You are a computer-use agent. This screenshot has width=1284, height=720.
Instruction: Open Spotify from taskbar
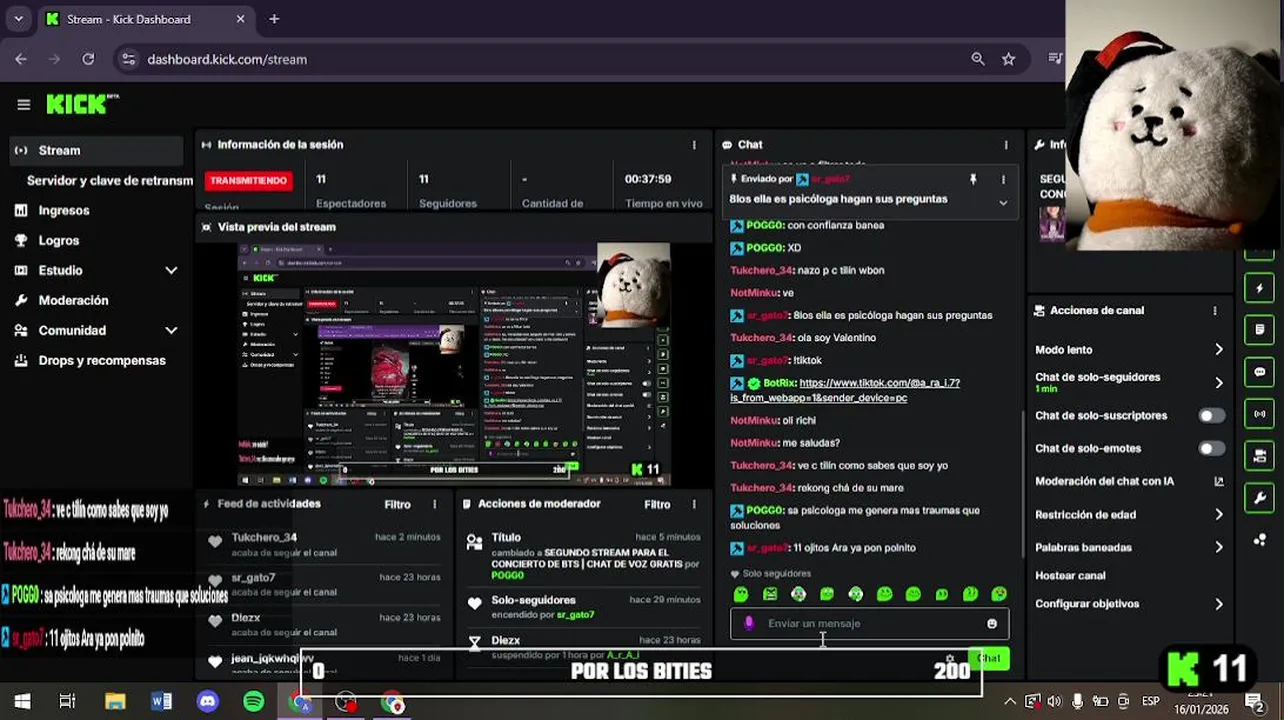[x=254, y=702]
